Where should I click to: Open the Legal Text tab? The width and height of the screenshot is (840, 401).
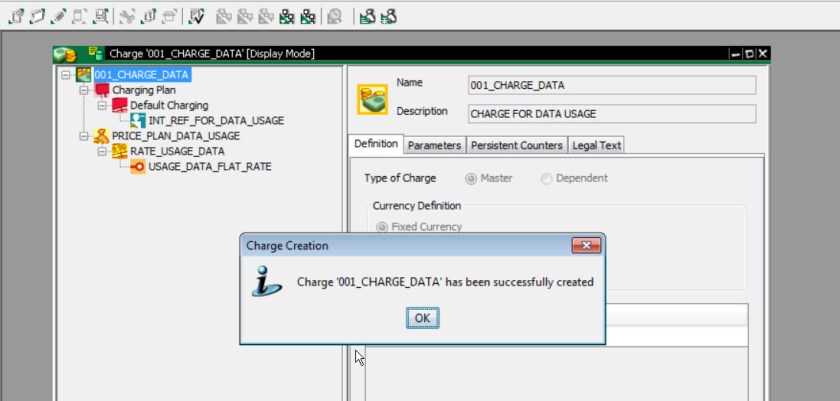(597, 145)
